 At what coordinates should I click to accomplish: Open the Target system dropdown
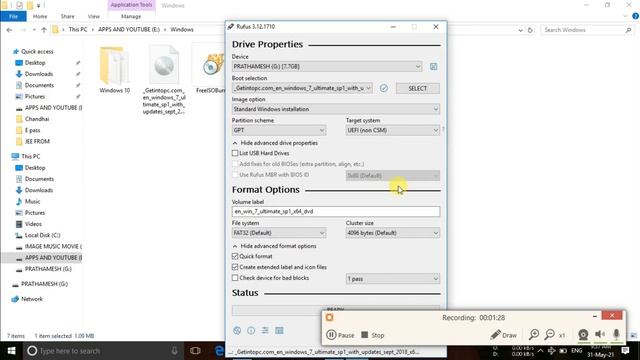click(x=393, y=130)
